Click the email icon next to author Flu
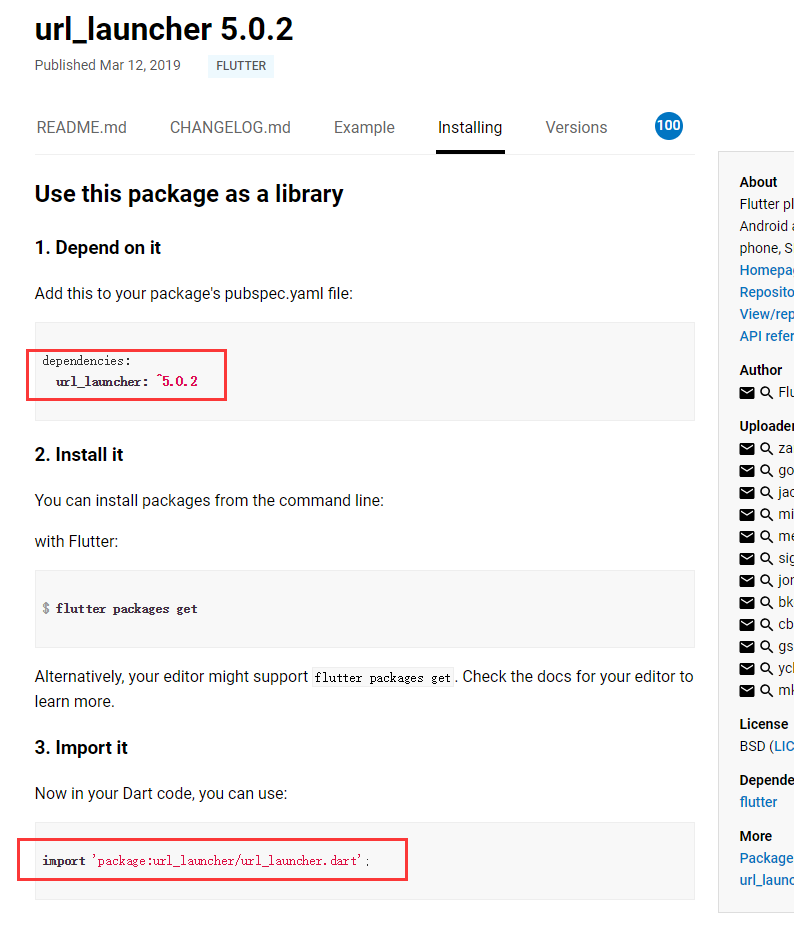This screenshot has width=794, height=925. (x=747, y=393)
